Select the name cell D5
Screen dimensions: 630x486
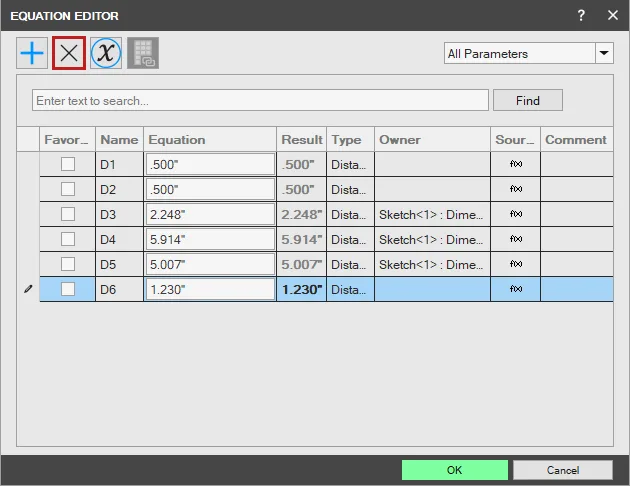pyautogui.click(x=119, y=264)
